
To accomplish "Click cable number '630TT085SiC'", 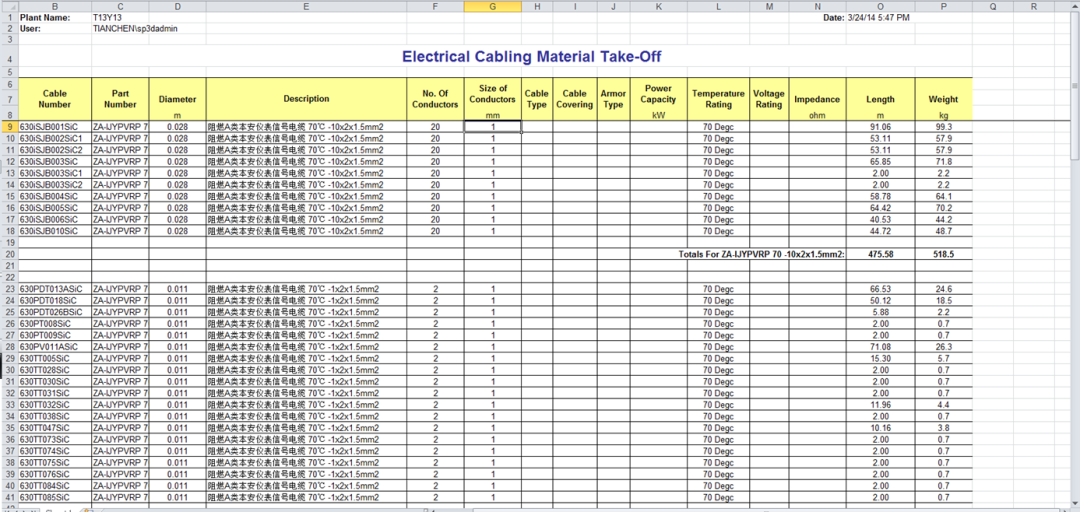I will pyautogui.click(x=45, y=497).
